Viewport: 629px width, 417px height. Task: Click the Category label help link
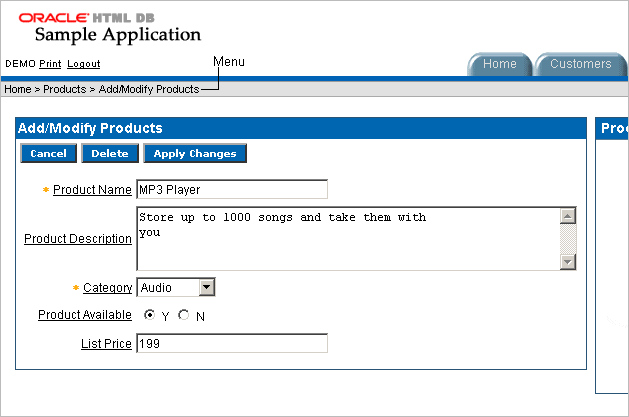coord(107,288)
